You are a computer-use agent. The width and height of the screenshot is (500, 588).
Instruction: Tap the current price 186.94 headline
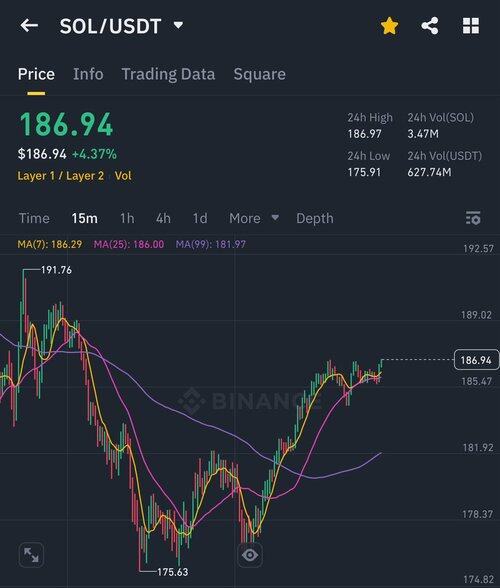tap(66, 124)
